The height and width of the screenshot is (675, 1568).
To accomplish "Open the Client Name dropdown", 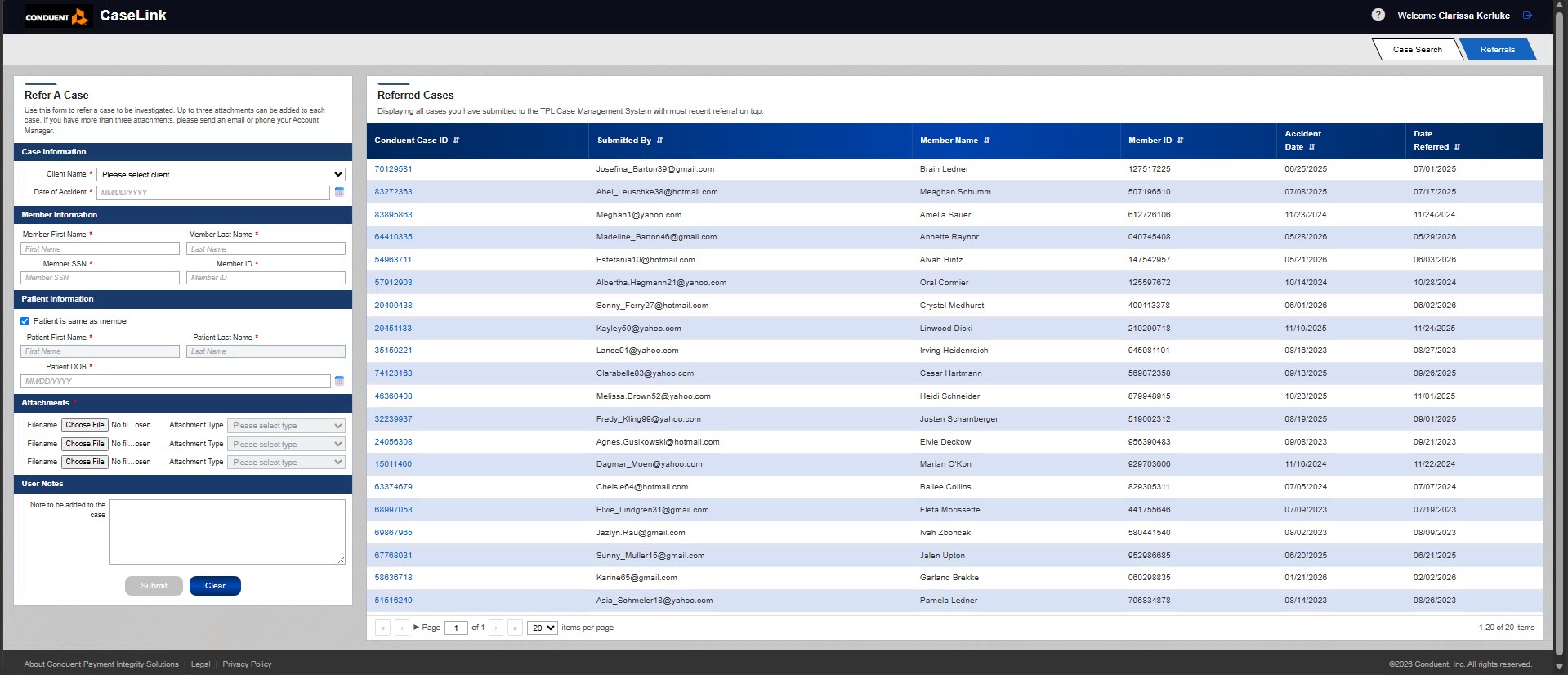I will pyautogui.click(x=221, y=175).
